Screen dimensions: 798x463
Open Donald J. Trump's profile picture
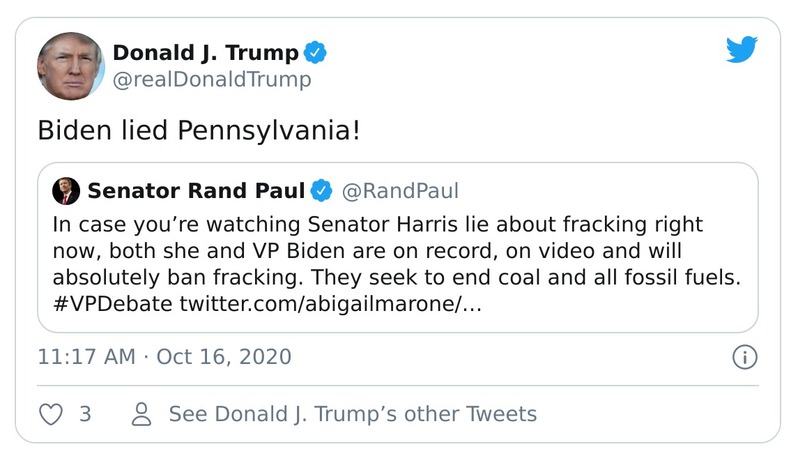(71, 65)
